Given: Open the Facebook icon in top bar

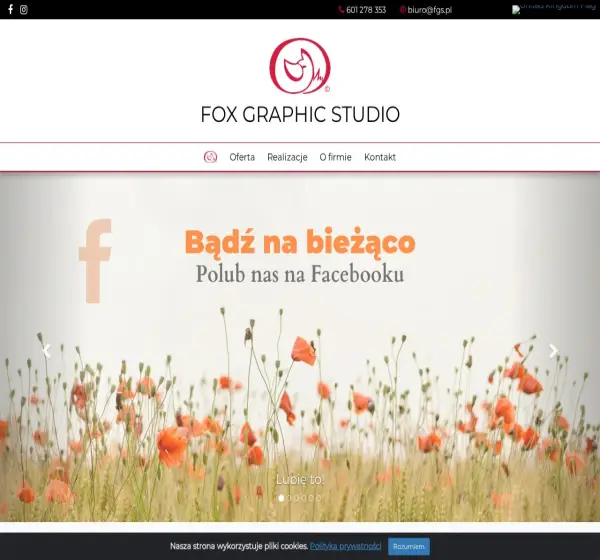Looking at the screenshot, I should click(x=11, y=9).
